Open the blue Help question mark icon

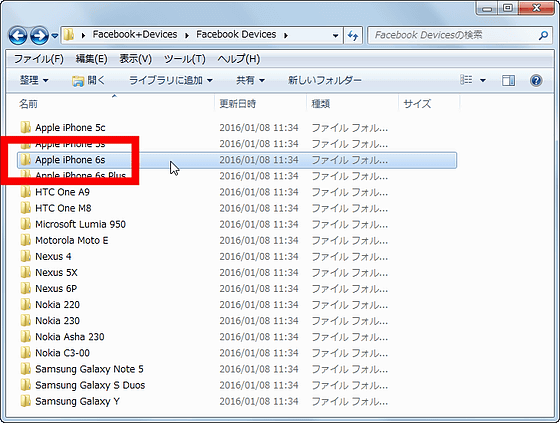click(x=536, y=80)
